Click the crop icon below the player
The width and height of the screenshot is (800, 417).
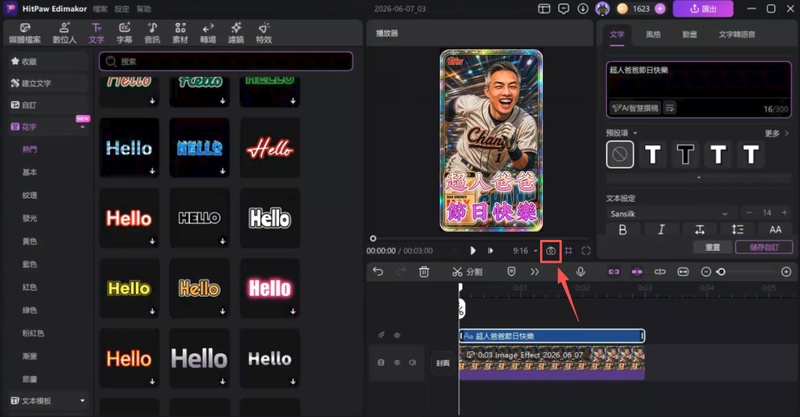pos(568,251)
